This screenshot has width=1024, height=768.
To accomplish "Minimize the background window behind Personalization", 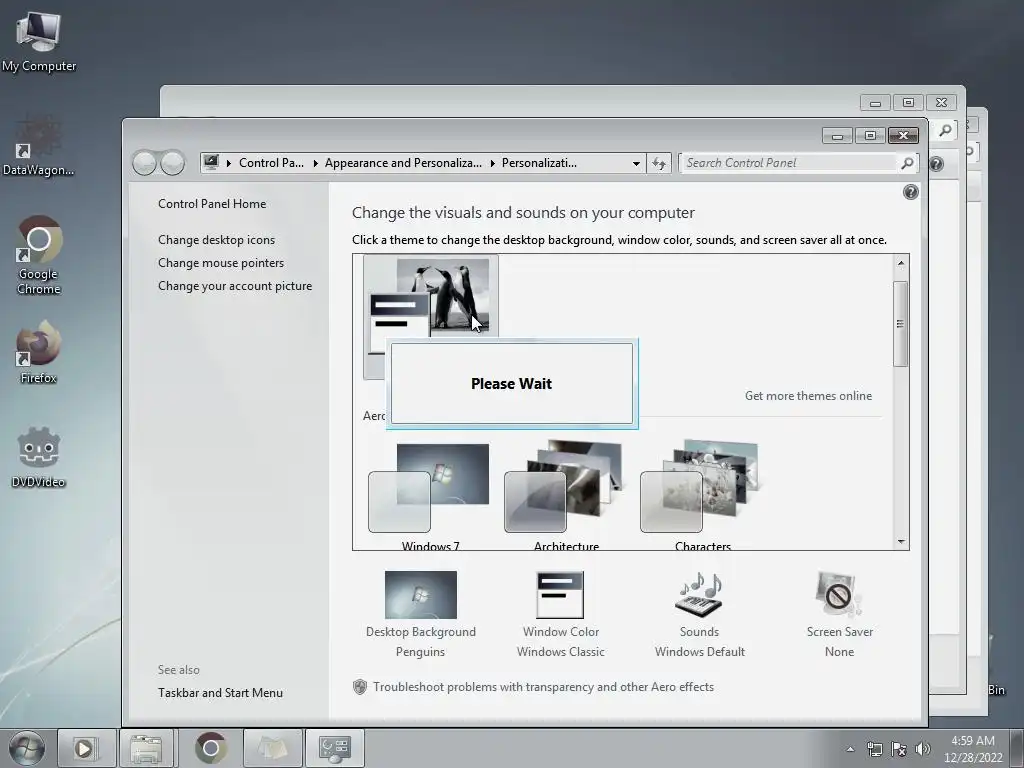I will tap(875, 103).
